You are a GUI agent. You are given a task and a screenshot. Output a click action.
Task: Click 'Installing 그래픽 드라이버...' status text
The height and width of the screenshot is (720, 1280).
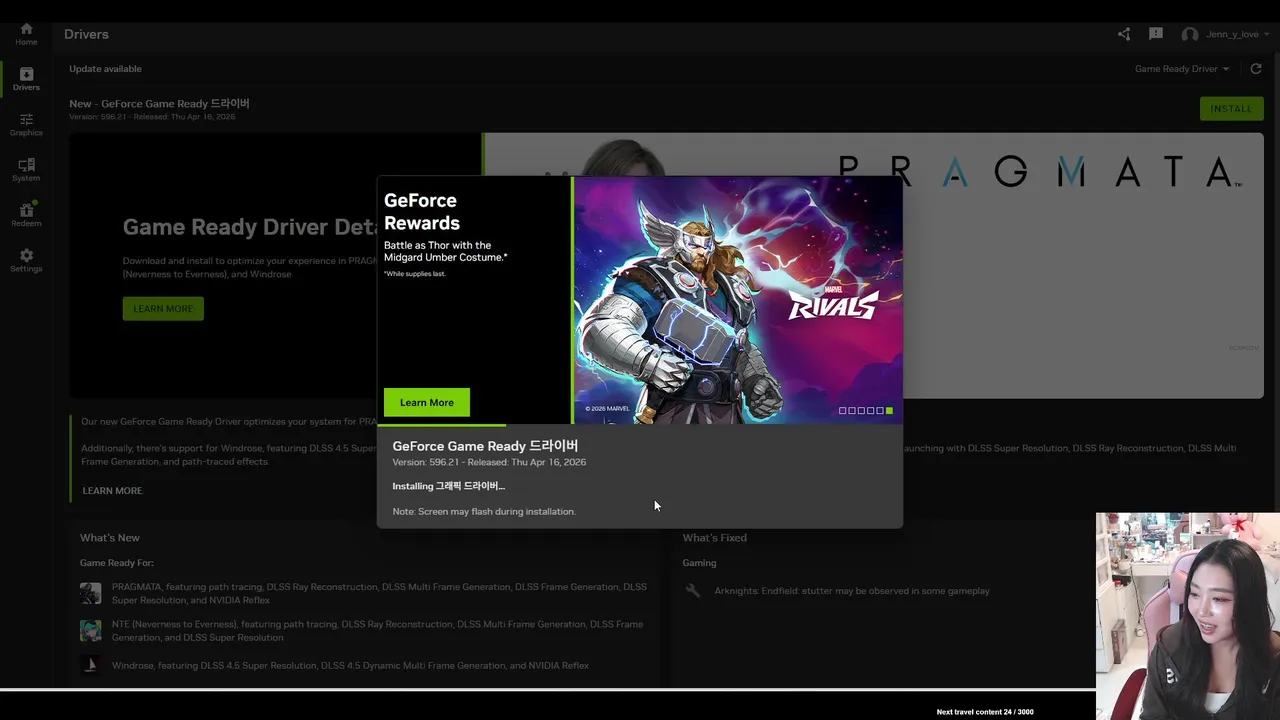tap(448, 486)
